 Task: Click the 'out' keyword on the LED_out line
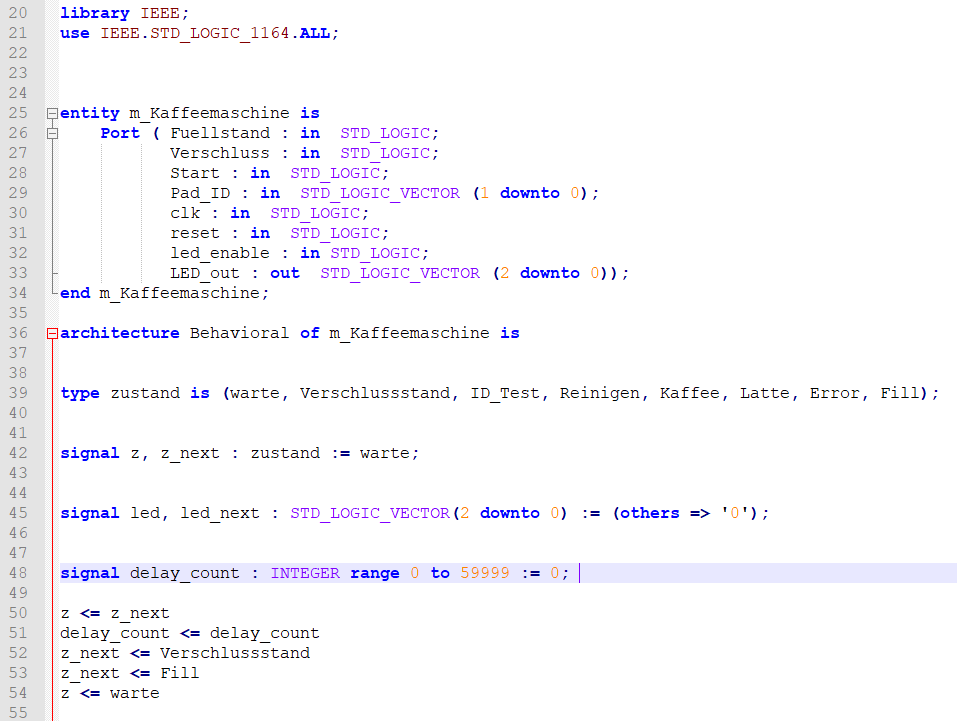click(x=285, y=274)
